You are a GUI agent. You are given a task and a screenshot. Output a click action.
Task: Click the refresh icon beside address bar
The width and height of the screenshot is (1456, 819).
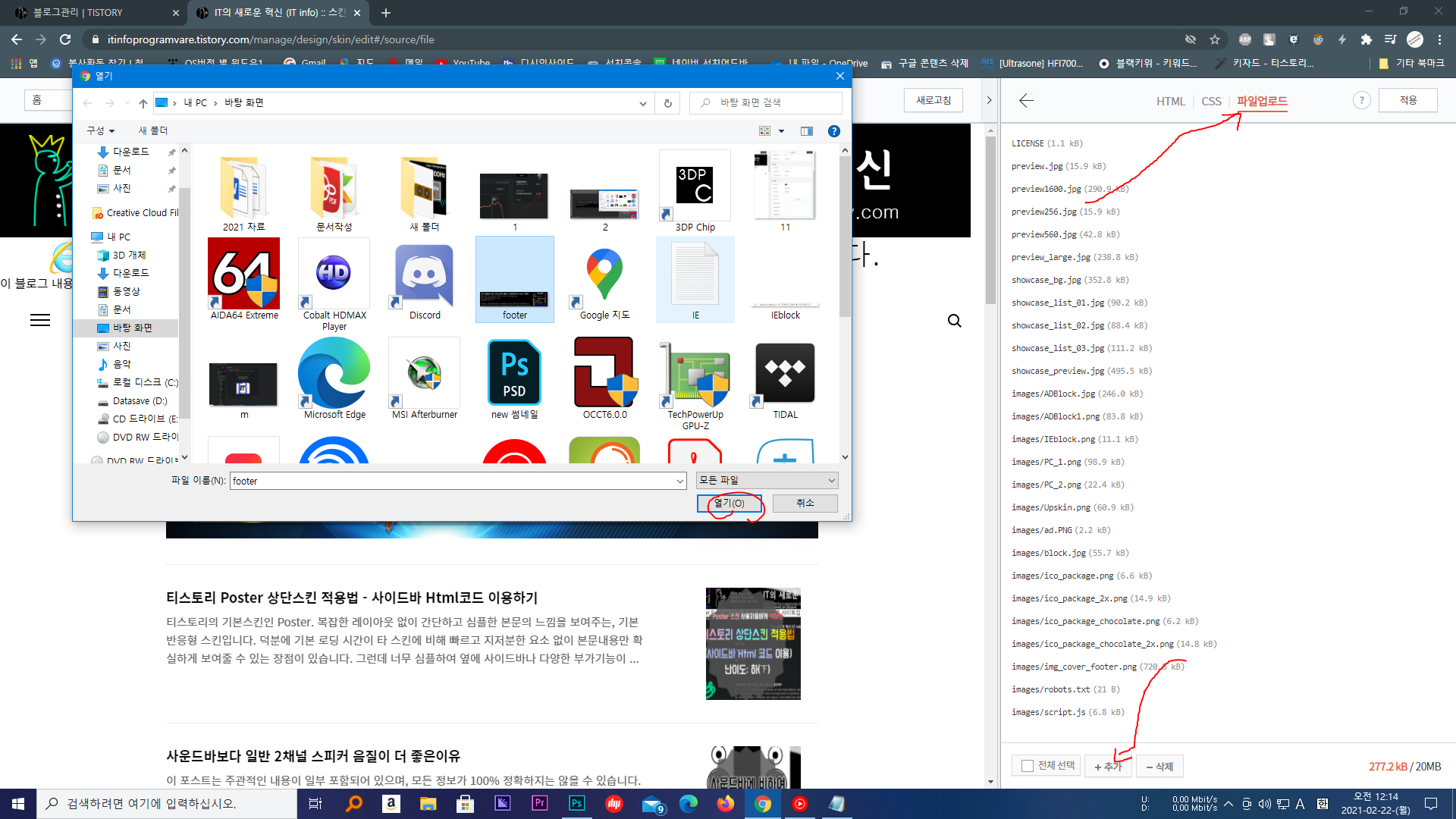tap(667, 103)
